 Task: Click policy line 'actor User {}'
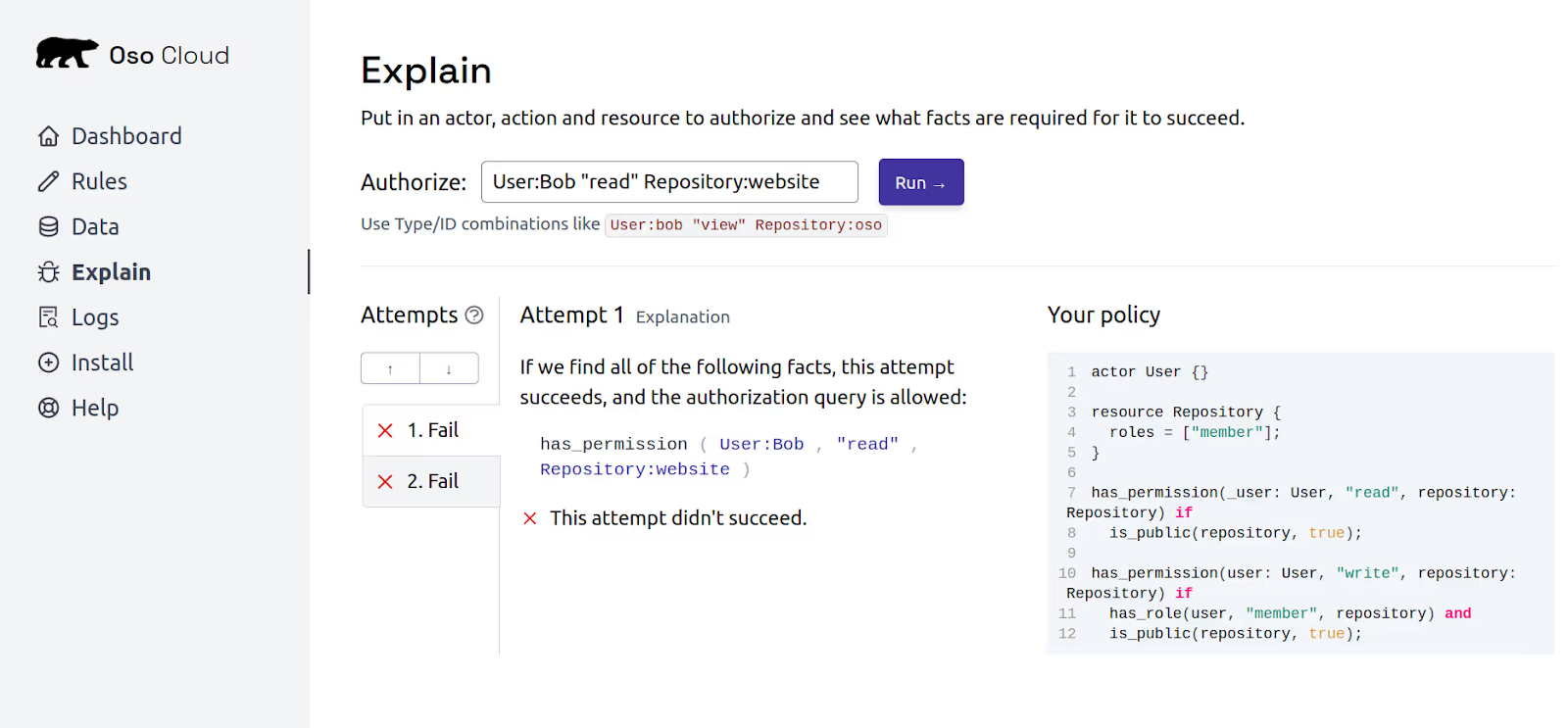(x=1150, y=371)
